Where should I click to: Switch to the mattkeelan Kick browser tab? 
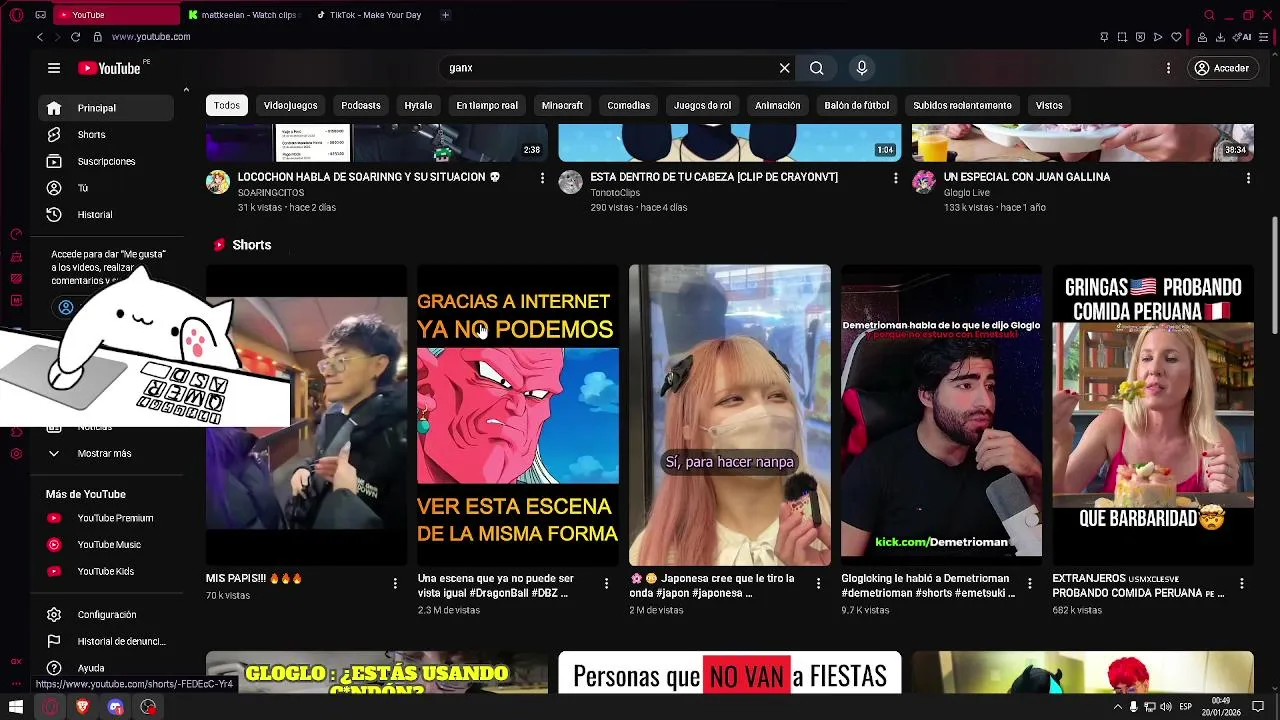click(x=243, y=15)
